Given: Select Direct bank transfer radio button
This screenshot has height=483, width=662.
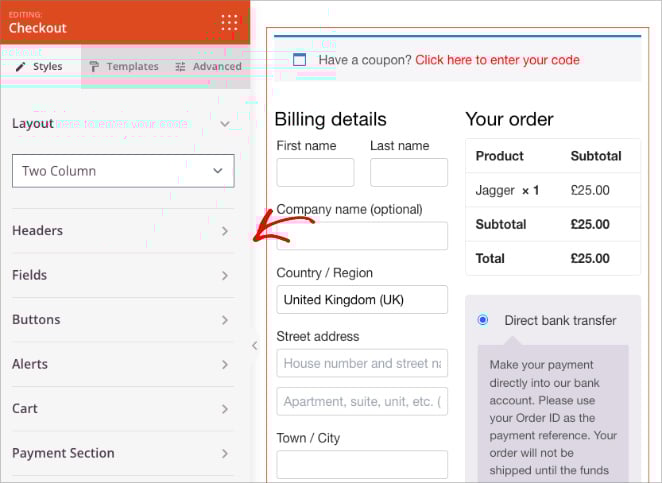Looking at the screenshot, I should point(483,320).
